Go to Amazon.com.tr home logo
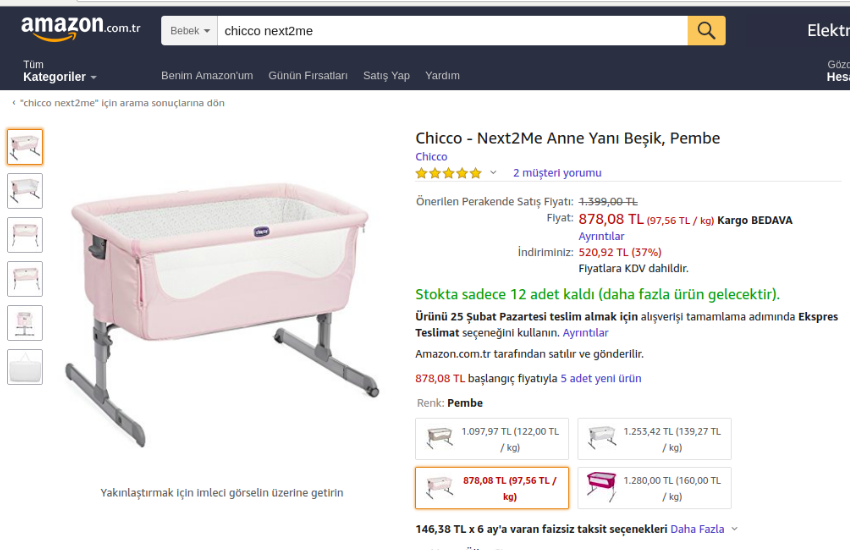 point(81,29)
